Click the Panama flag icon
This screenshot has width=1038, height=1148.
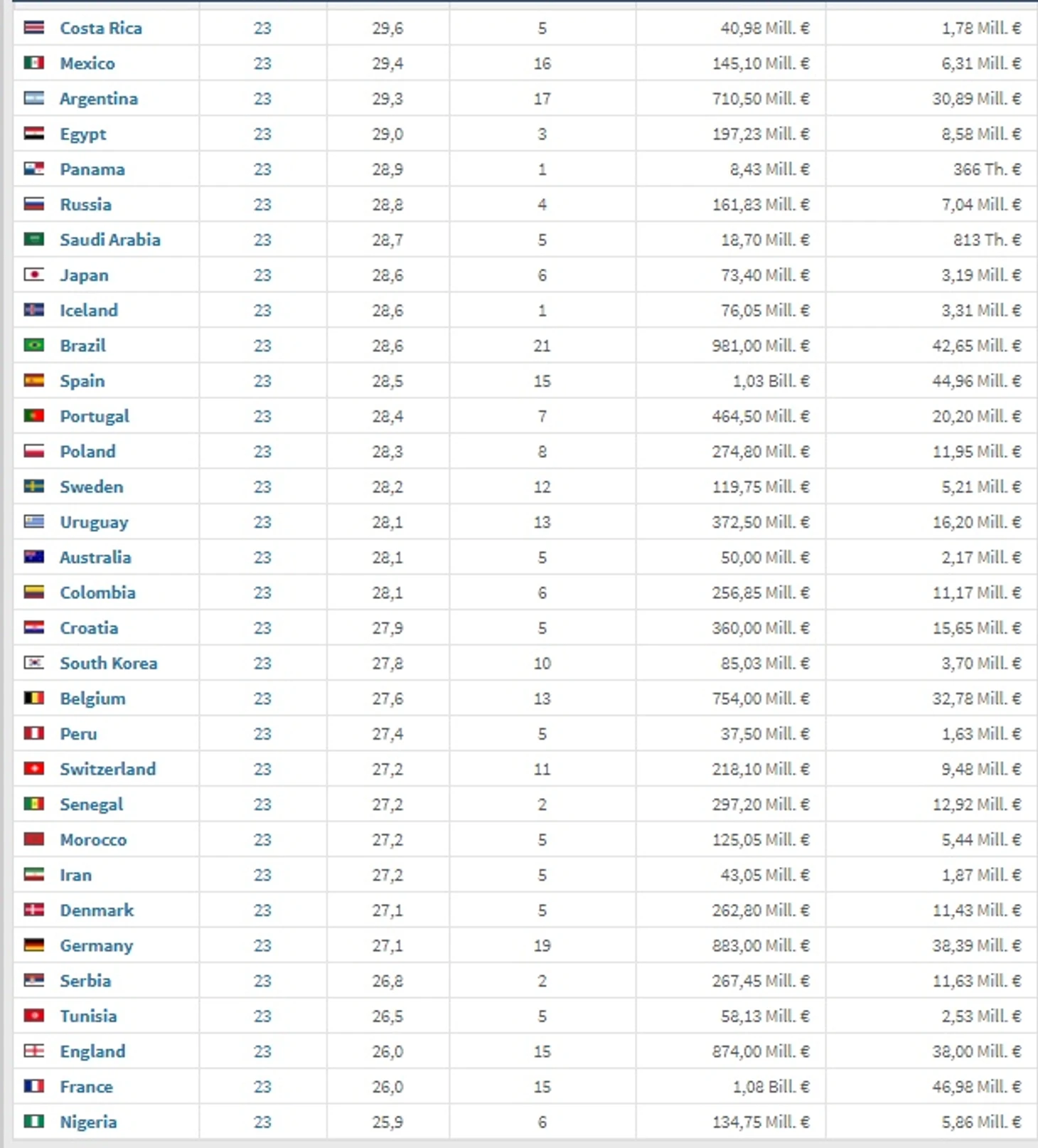pos(33,169)
